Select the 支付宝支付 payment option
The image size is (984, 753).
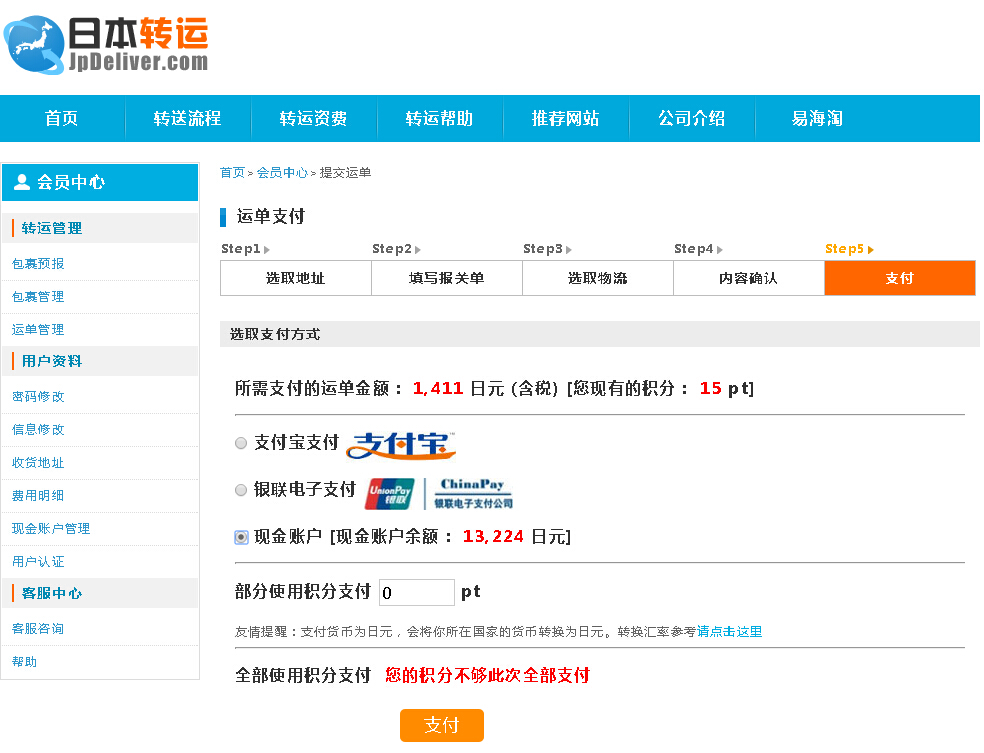241,443
